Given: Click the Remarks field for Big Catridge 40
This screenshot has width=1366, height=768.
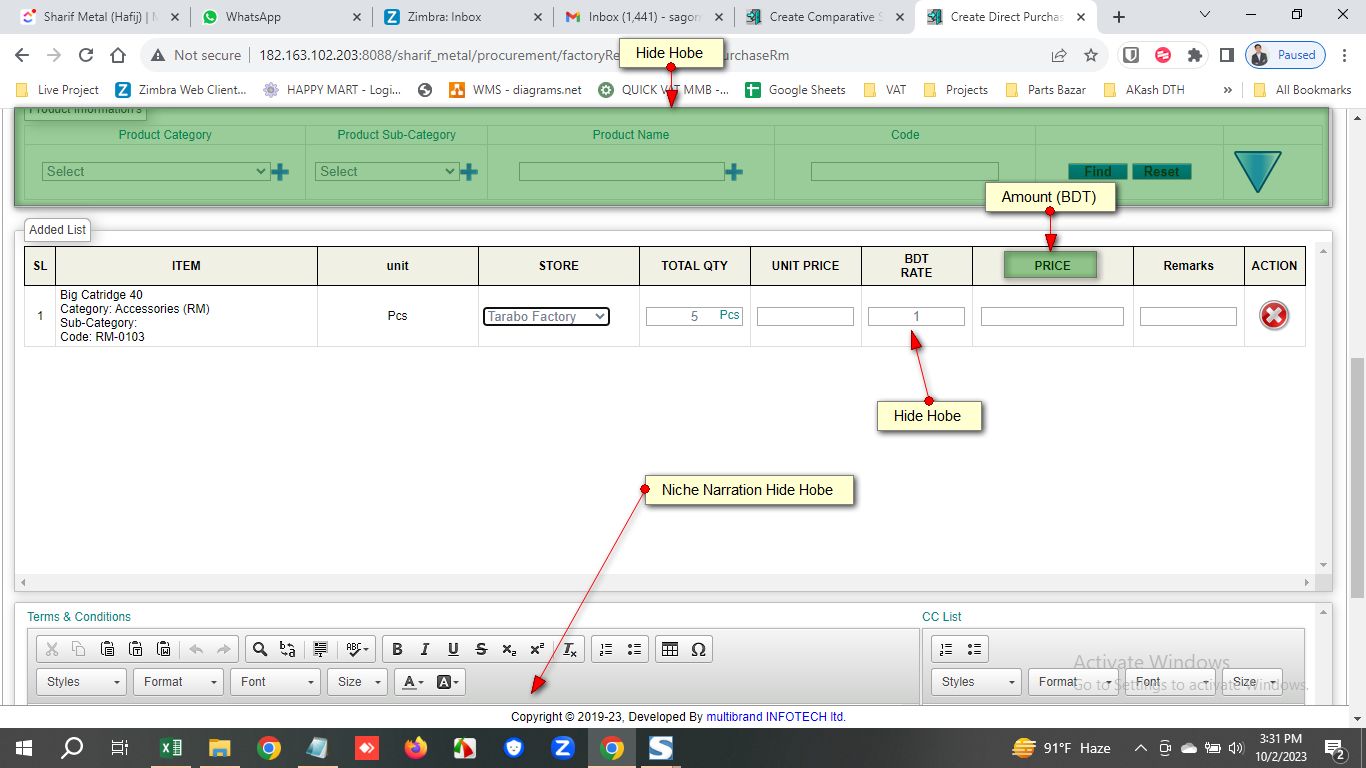Looking at the screenshot, I should 1188,316.
